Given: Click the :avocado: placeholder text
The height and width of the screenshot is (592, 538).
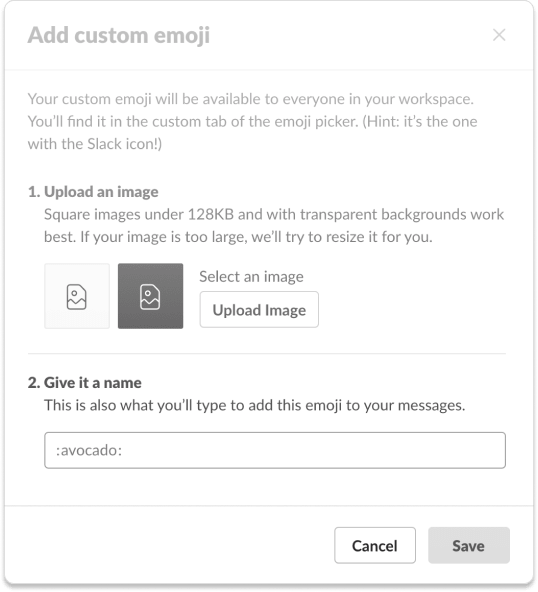Looking at the screenshot, I should 89,450.
